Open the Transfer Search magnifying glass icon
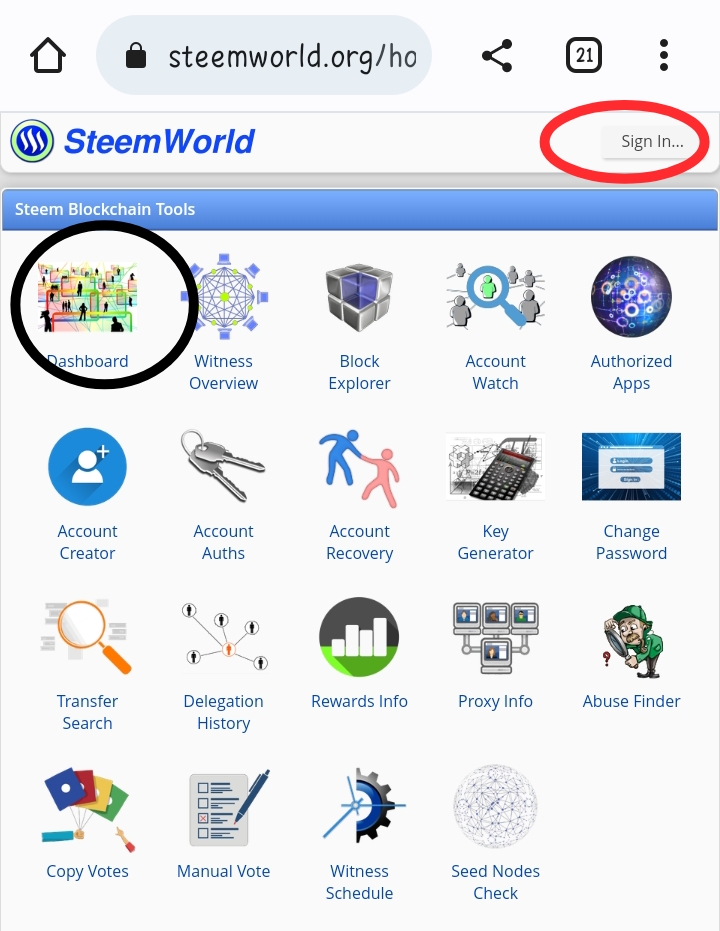The width and height of the screenshot is (720, 931). 87,636
